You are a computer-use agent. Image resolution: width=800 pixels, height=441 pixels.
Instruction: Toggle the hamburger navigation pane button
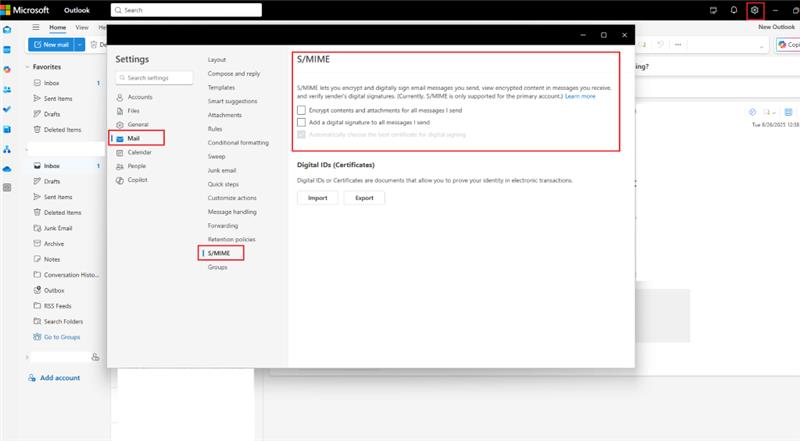click(x=36, y=28)
